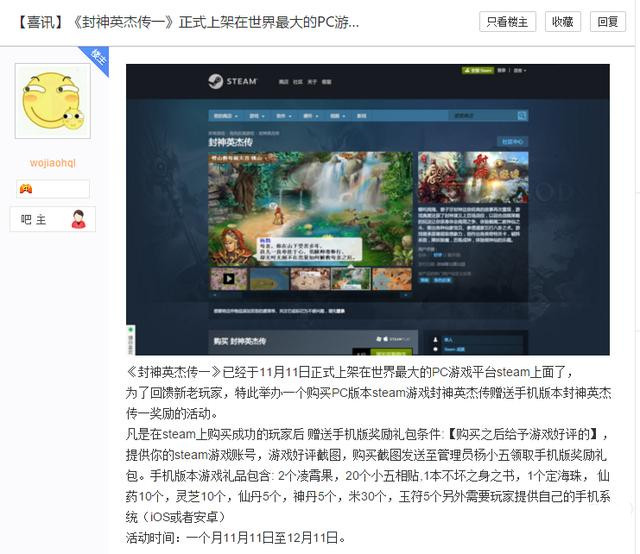Viewport: 640px width, 554px height.
Task: Click the blue 楼主 corner ribbon
Action: click(97, 58)
